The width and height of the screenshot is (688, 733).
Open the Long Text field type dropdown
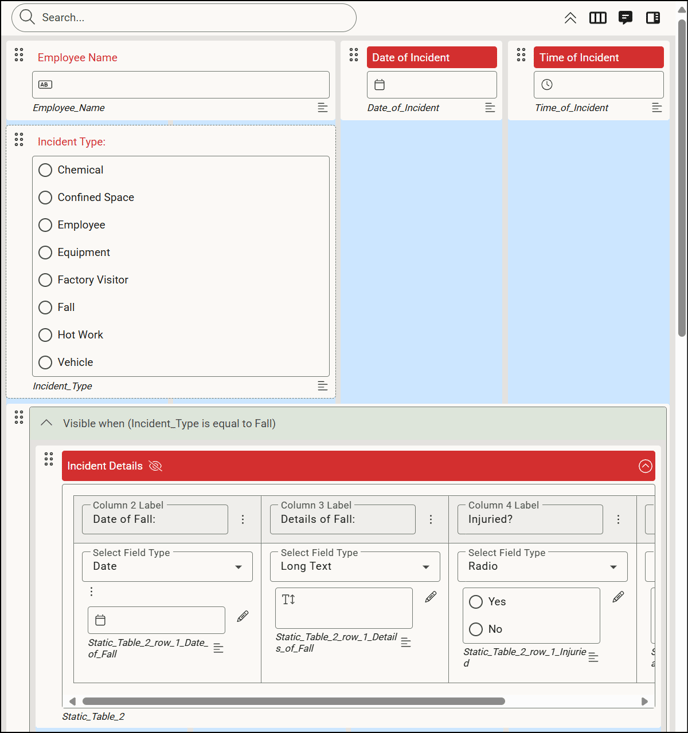(355, 567)
